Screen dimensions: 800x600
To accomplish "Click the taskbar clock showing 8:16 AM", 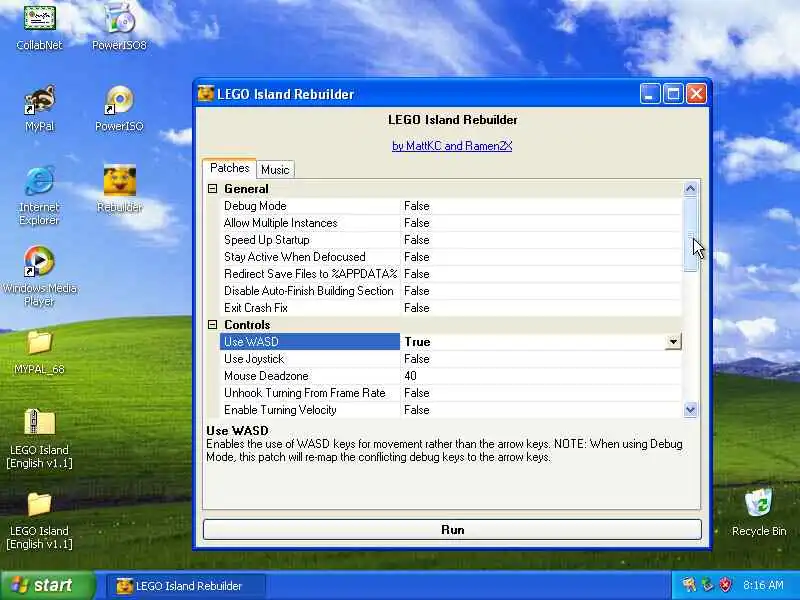I will tap(763, 585).
